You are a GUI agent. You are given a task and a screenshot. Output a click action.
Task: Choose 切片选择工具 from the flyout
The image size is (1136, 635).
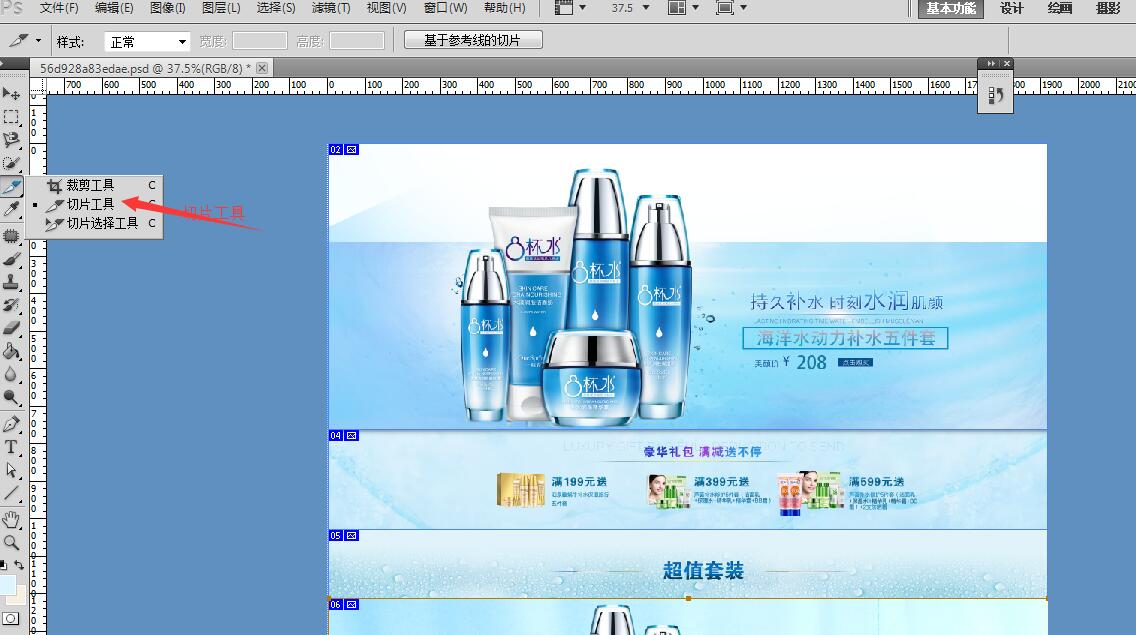click(101, 223)
